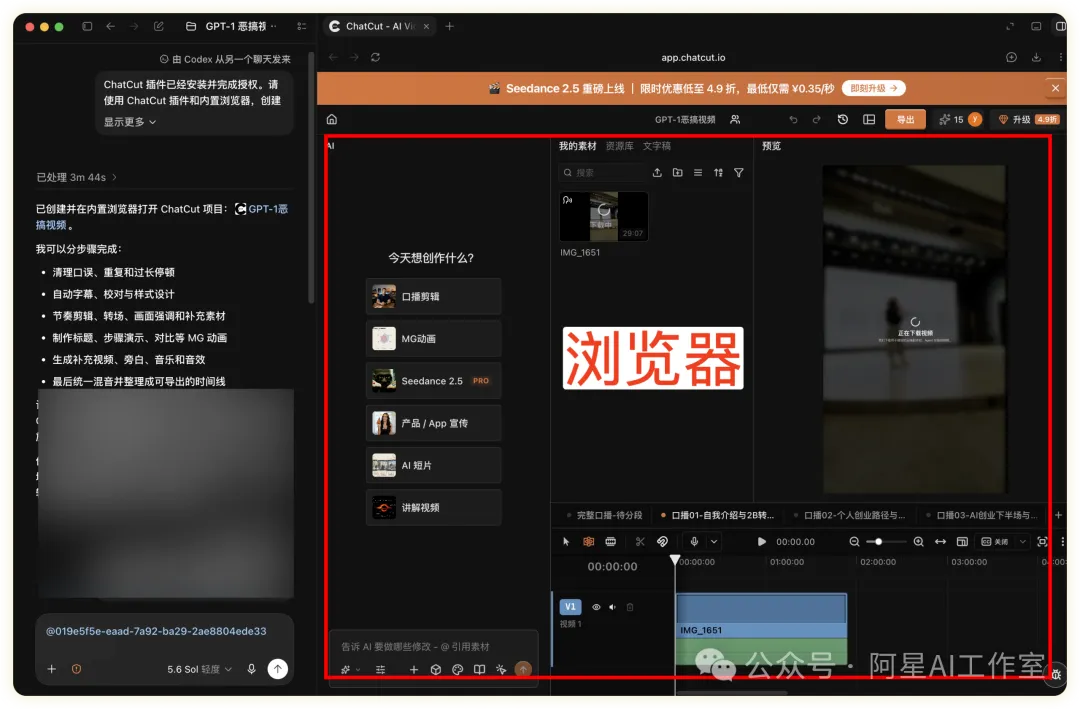Choose Seedance 2.5 PRO option
Viewport: 1080px width, 709px height.
click(433, 380)
